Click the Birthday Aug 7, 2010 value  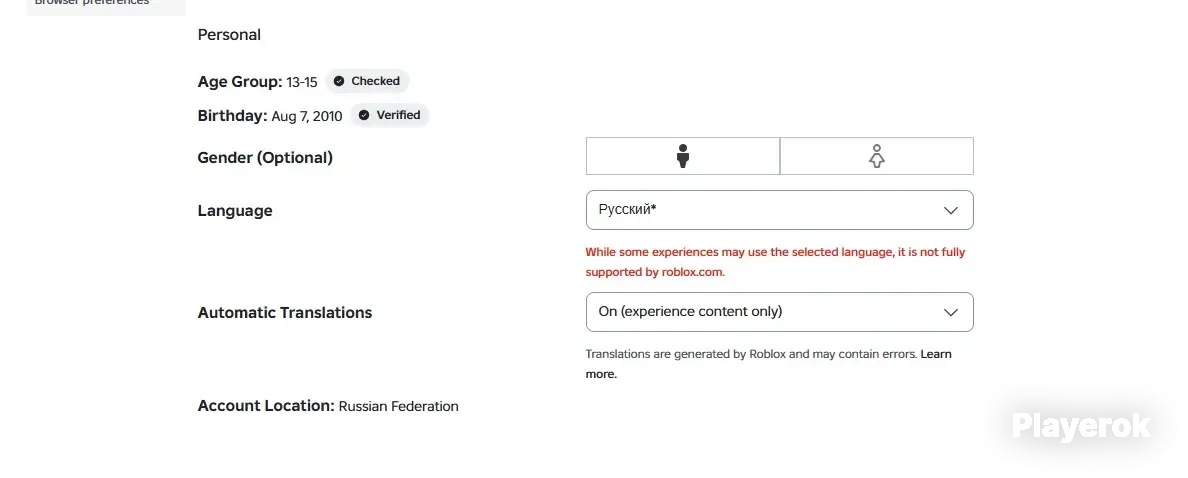click(307, 116)
